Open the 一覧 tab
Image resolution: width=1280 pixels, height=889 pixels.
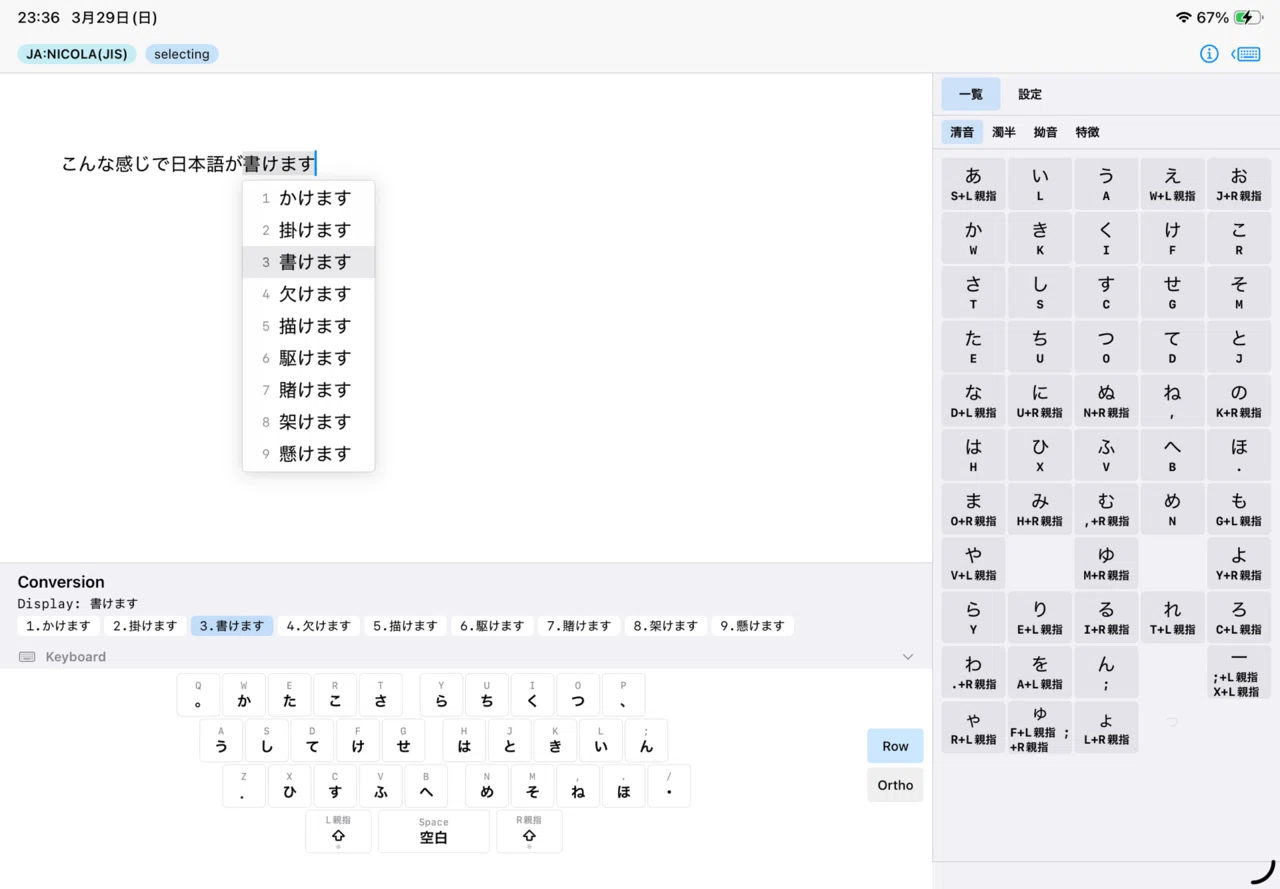coord(971,94)
